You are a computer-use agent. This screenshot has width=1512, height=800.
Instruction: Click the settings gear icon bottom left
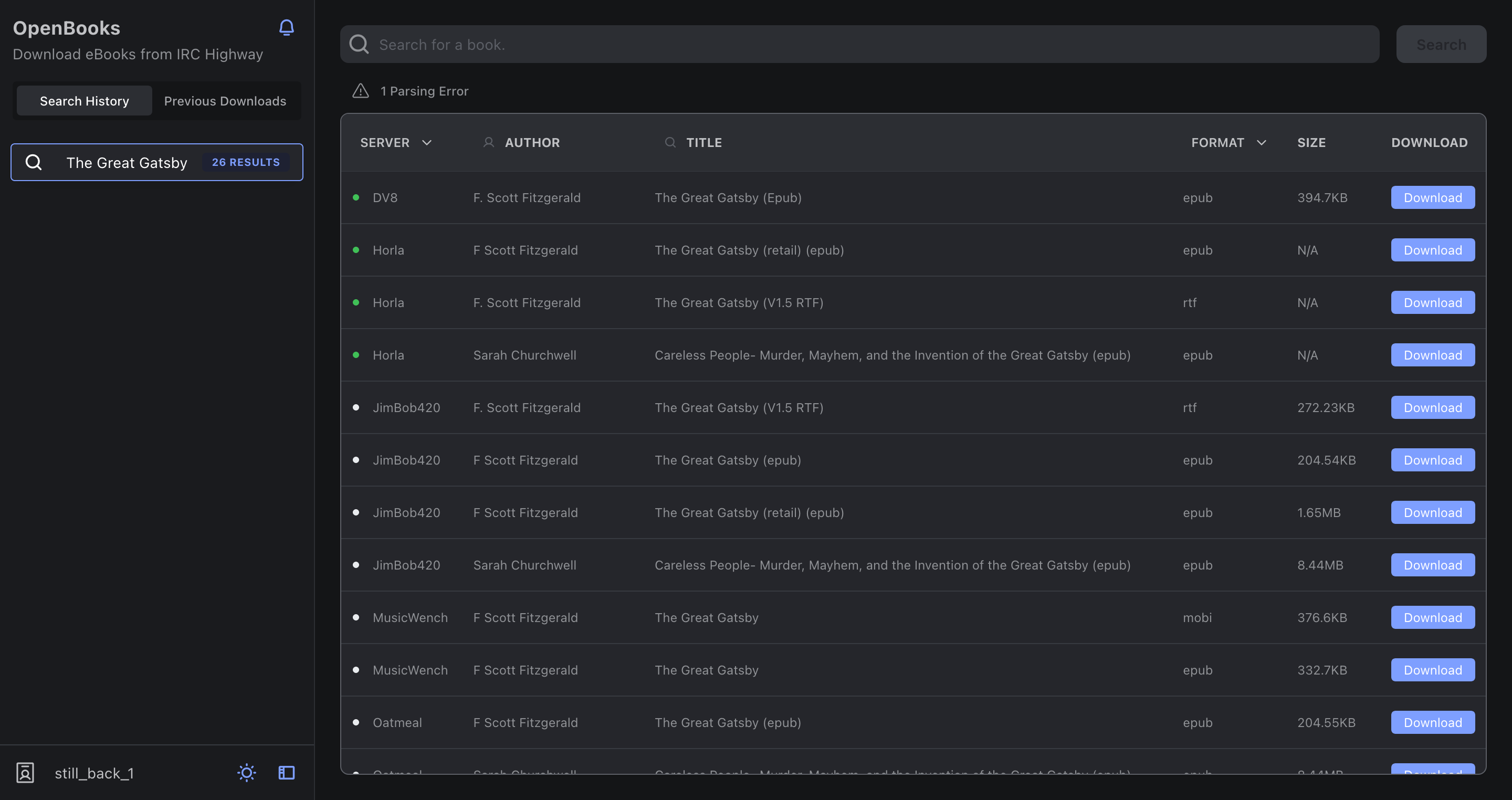coord(247,772)
